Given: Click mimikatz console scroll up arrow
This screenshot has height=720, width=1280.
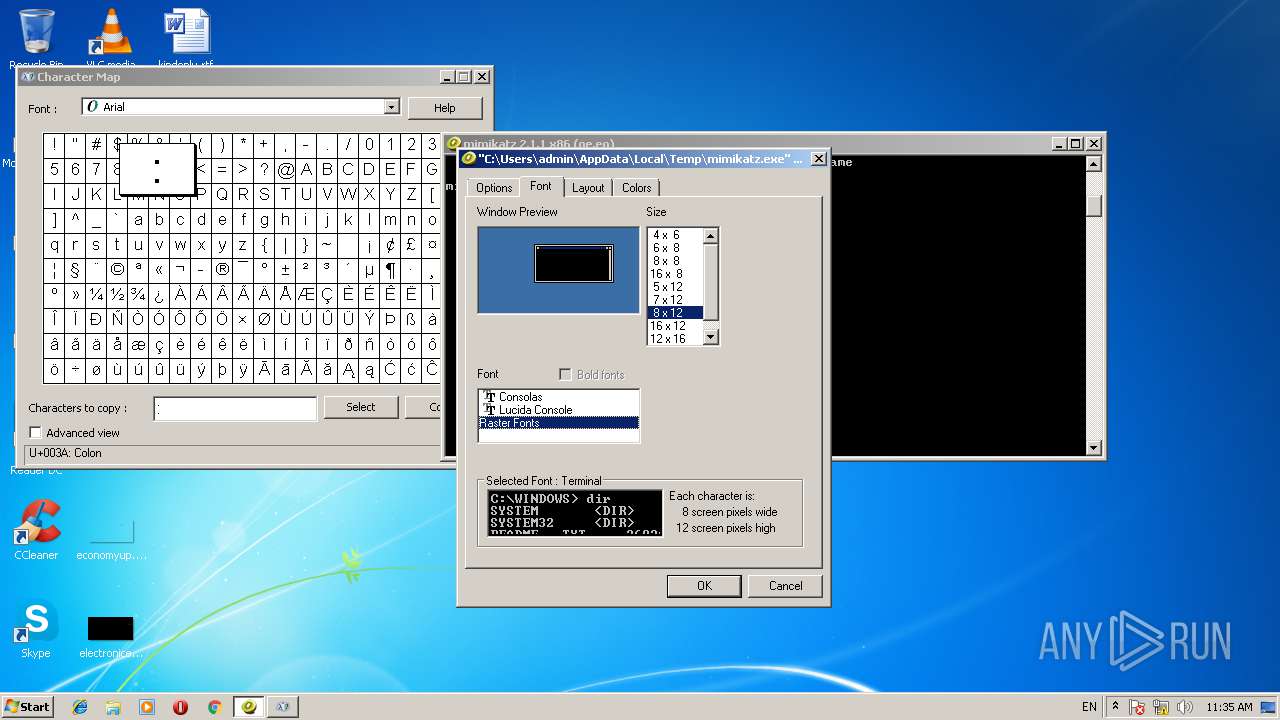Looking at the screenshot, I should [1094, 163].
